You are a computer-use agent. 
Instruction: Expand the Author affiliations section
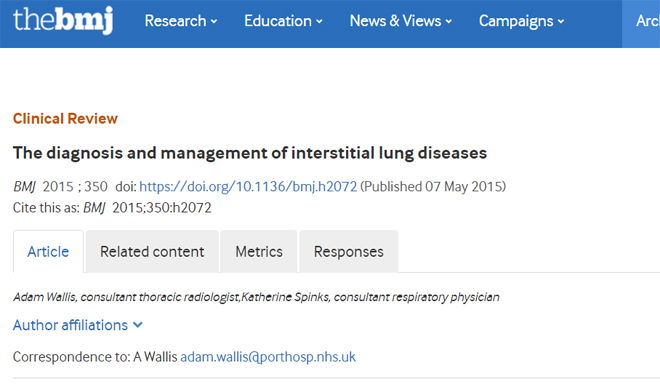[78, 325]
